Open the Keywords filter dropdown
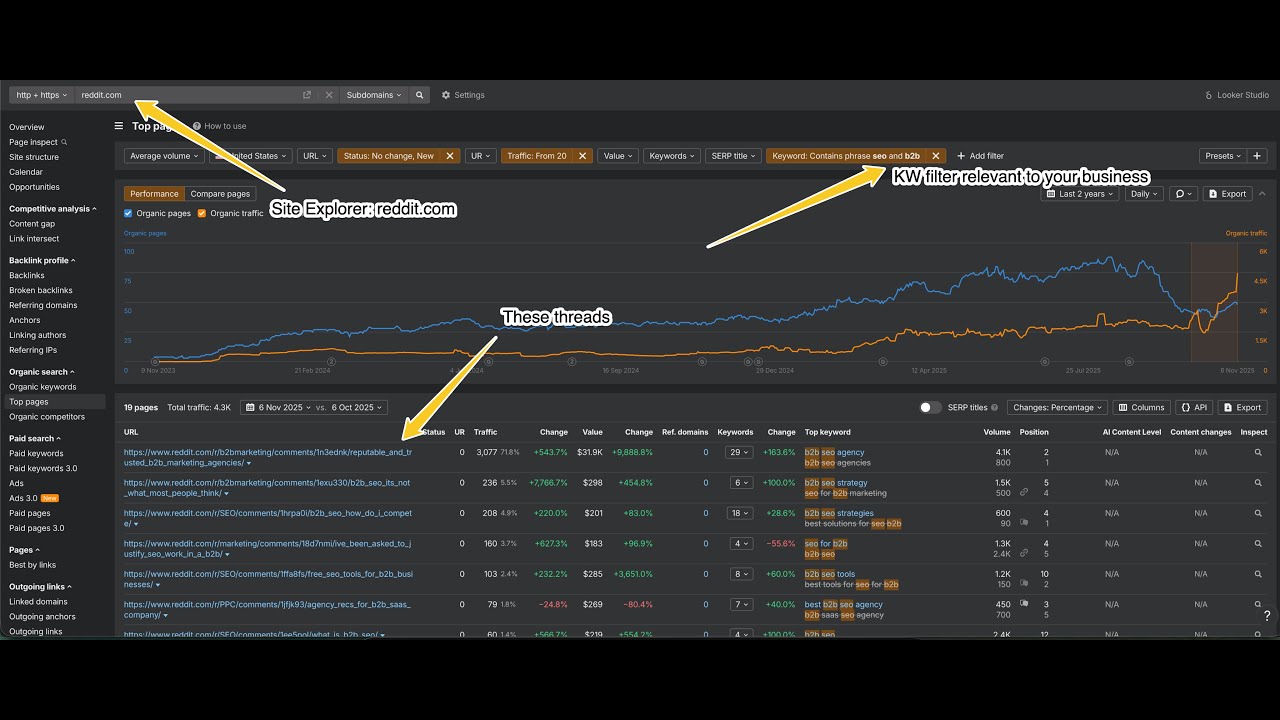The height and width of the screenshot is (720, 1280). (672, 156)
